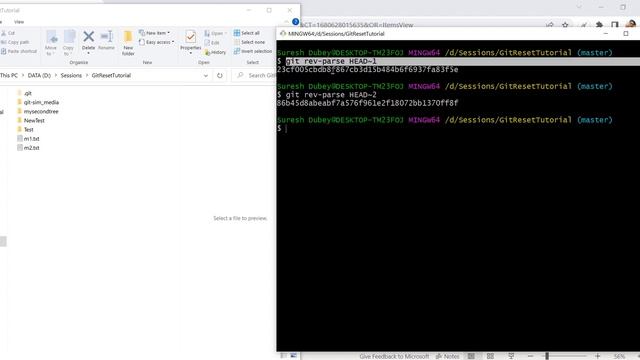Click the browser profile avatar
This screenshot has width=640, height=360.
point(631,25)
